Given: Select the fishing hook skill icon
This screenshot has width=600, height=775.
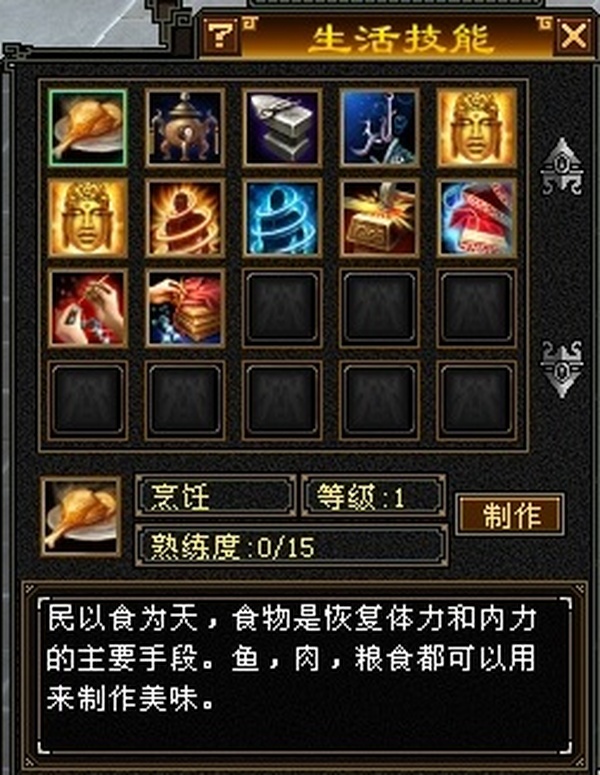Looking at the screenshot, I should (x=380, y=128).
